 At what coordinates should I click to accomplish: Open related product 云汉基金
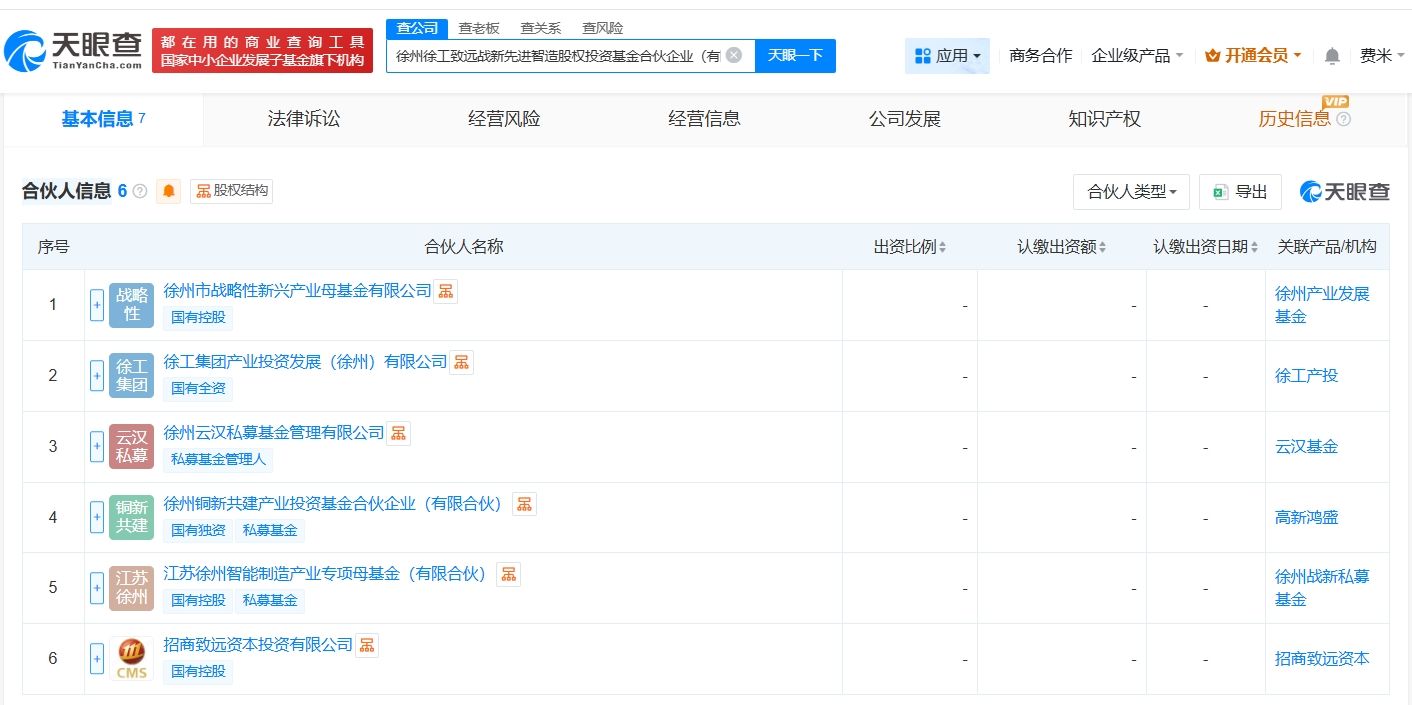[x=1306, y=447]
